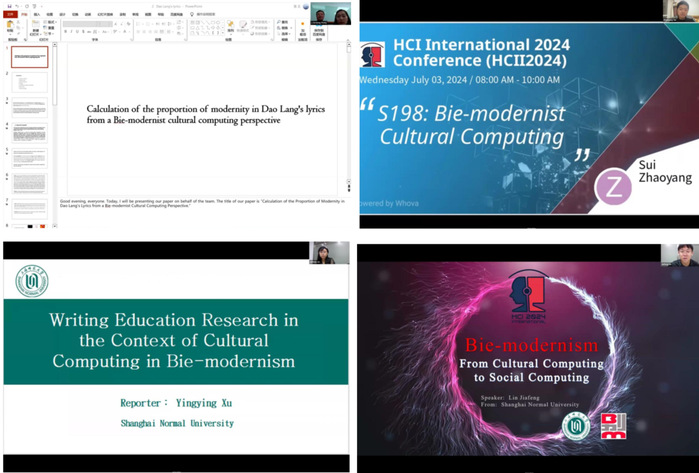Click the Shanghai Normal University round logo
The image size is (699, 473).
coord(32,282)
